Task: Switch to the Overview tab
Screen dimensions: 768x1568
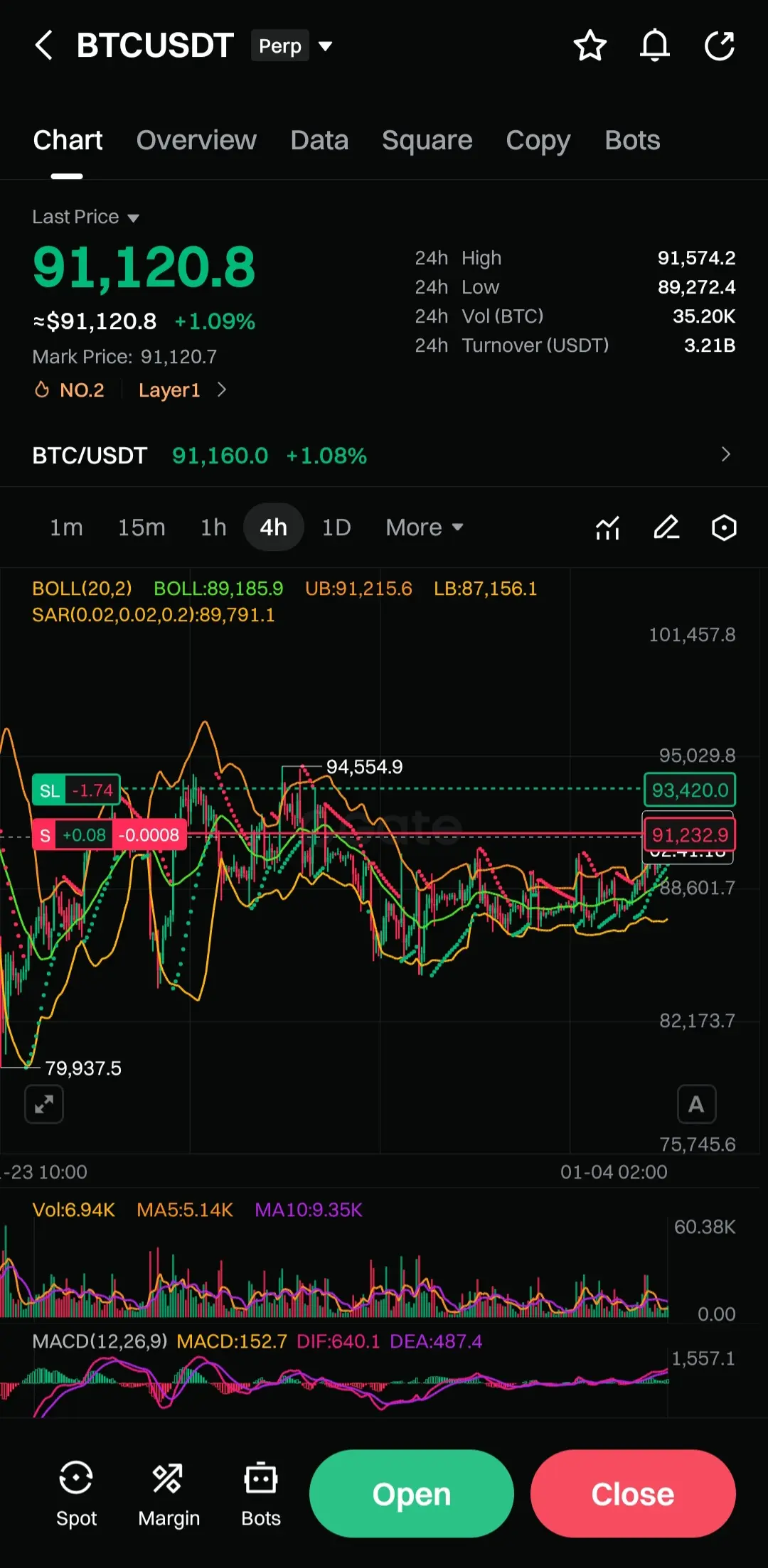Action: pyautogui.click(x=196, y=141)
